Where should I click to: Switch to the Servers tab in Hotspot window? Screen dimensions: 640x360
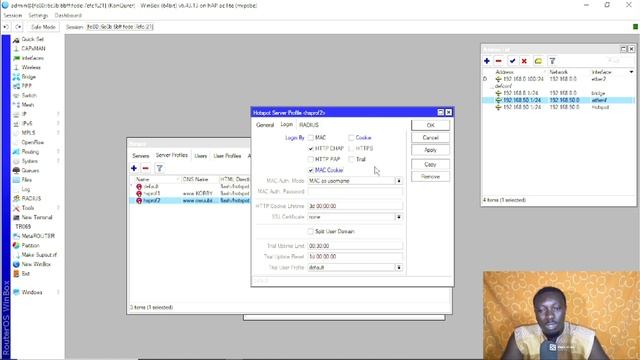[140, 156]
